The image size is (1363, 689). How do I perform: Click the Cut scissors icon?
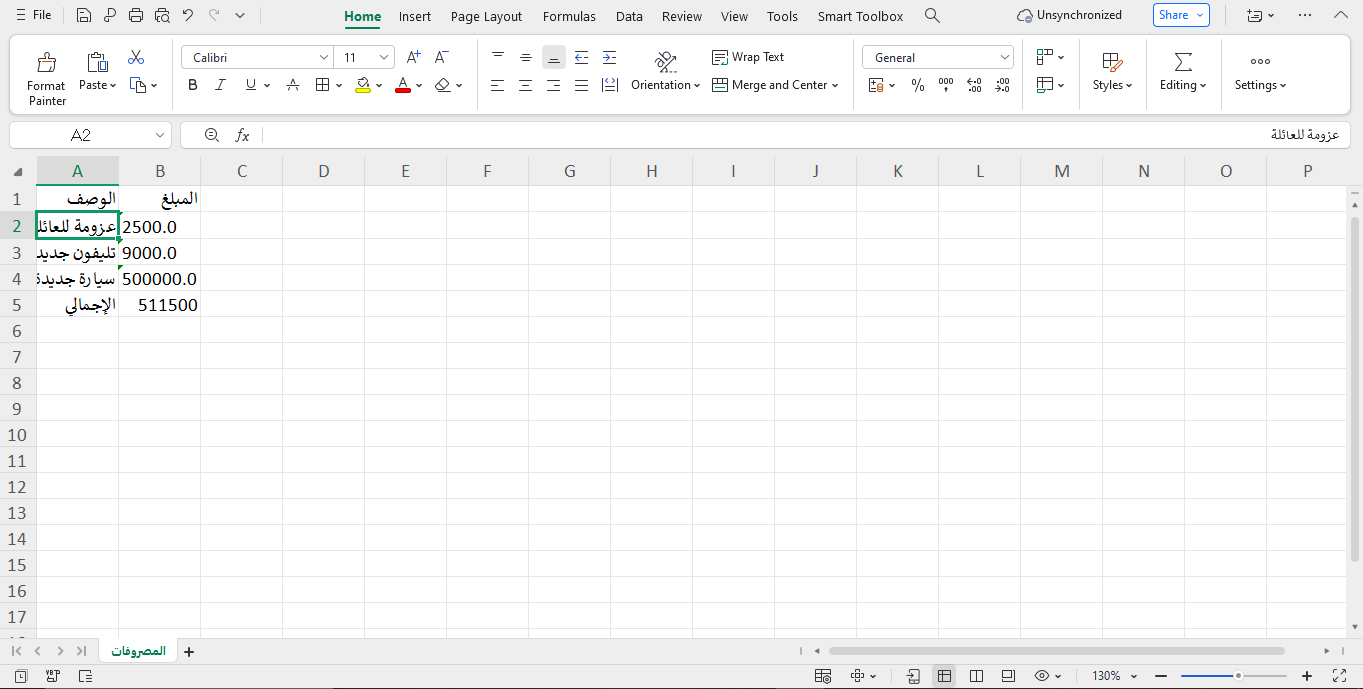[x=136, y=58]
